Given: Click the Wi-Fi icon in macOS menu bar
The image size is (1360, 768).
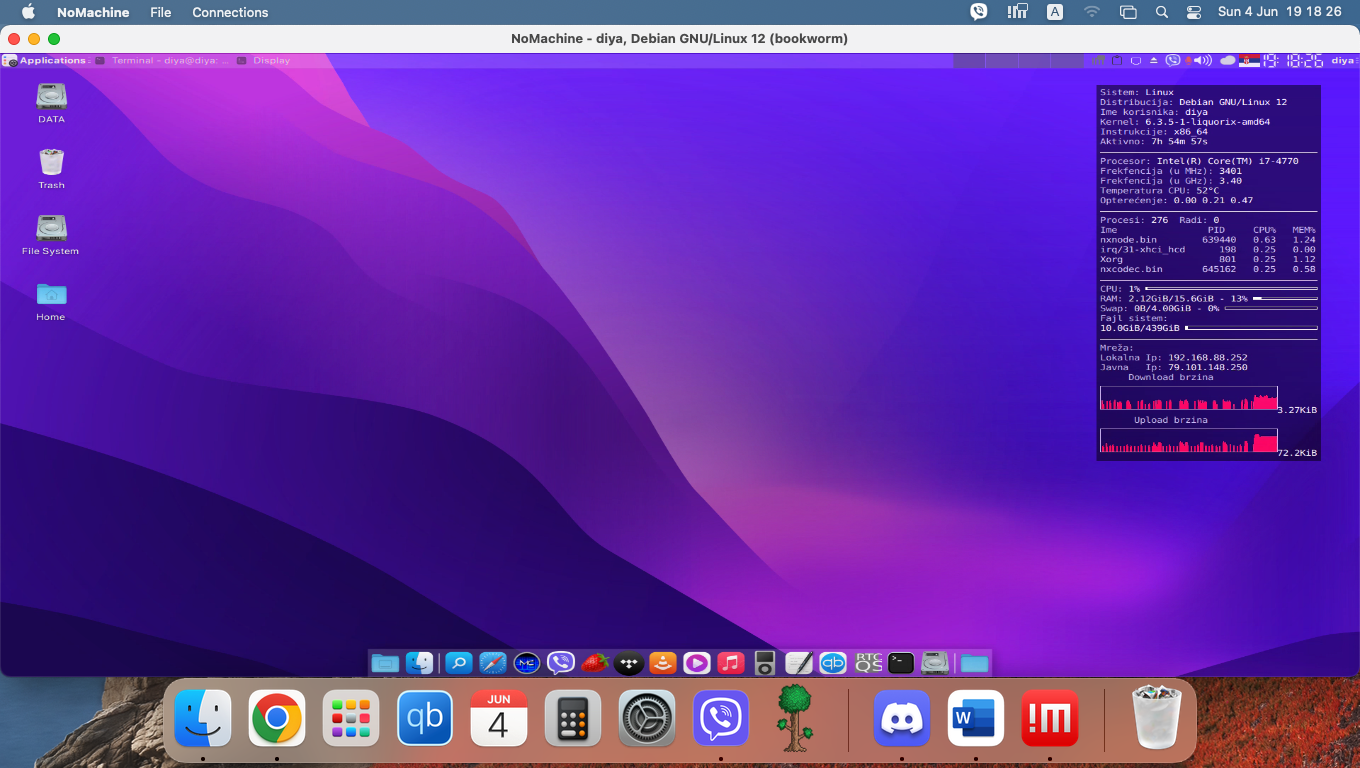Looking at the screenshot, I should click(x=1091, y=12).
